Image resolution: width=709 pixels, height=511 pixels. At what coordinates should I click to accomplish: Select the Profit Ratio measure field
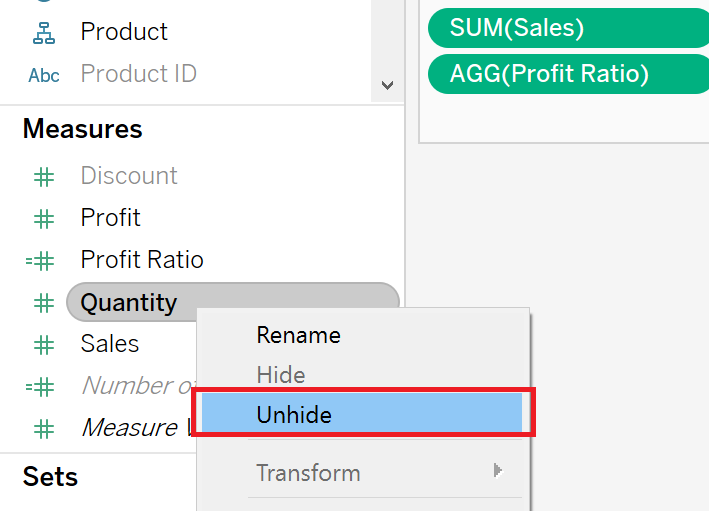142,260
